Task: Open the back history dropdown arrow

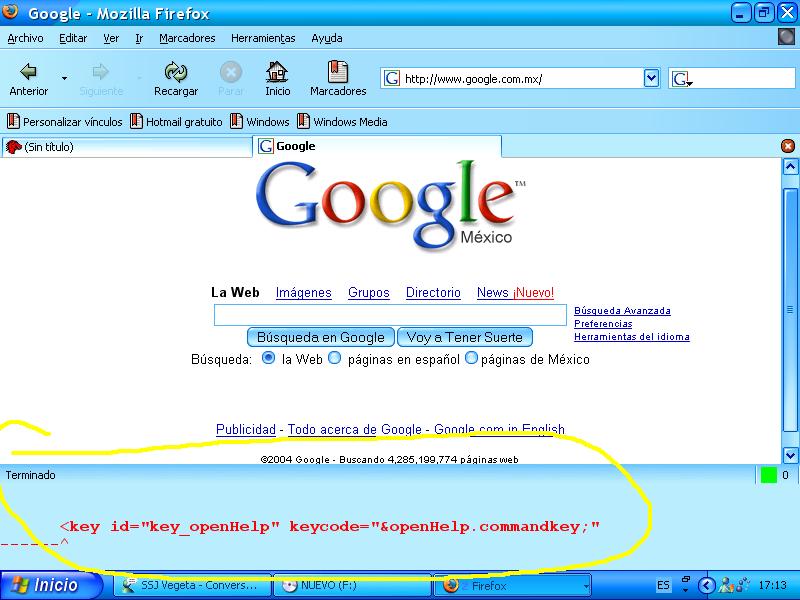Action: pos(64,78)
